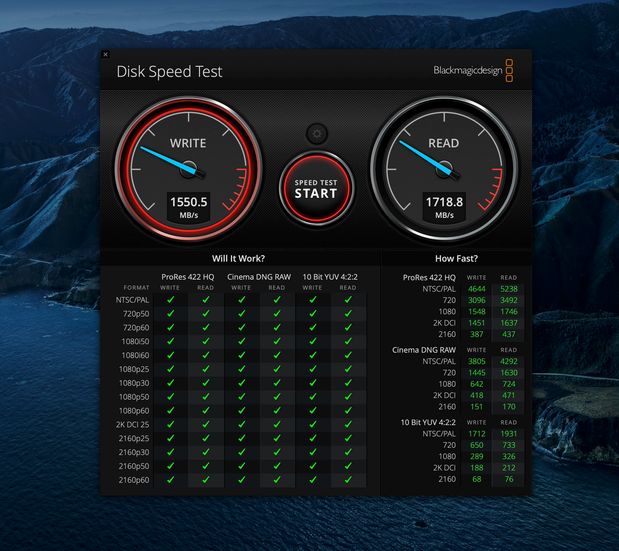
Task: Click the Disk Speed Test title
Action: pos(169,72)
